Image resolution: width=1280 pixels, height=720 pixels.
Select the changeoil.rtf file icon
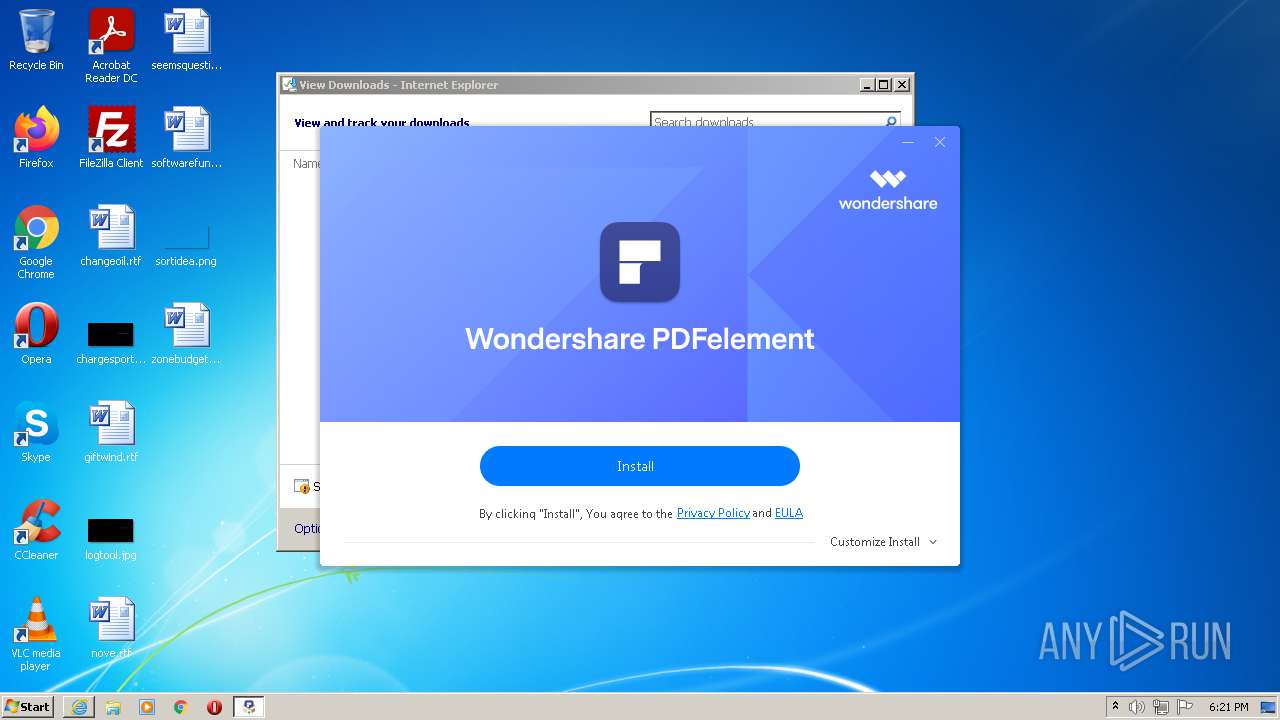coord(111,236)
